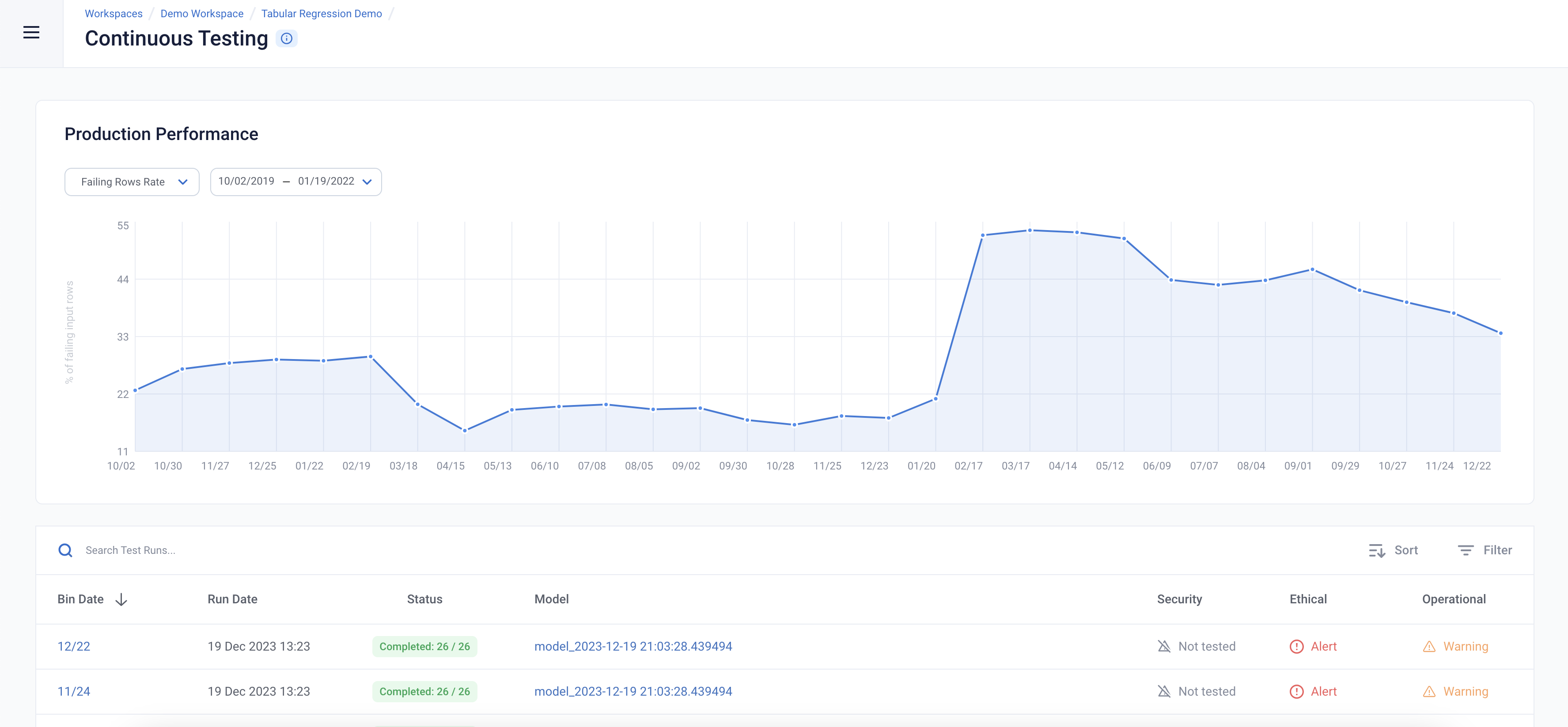The width and height of the screenshot is (1568, 727).
Task: Open model link in the 12/22 row
Action: 633,646
